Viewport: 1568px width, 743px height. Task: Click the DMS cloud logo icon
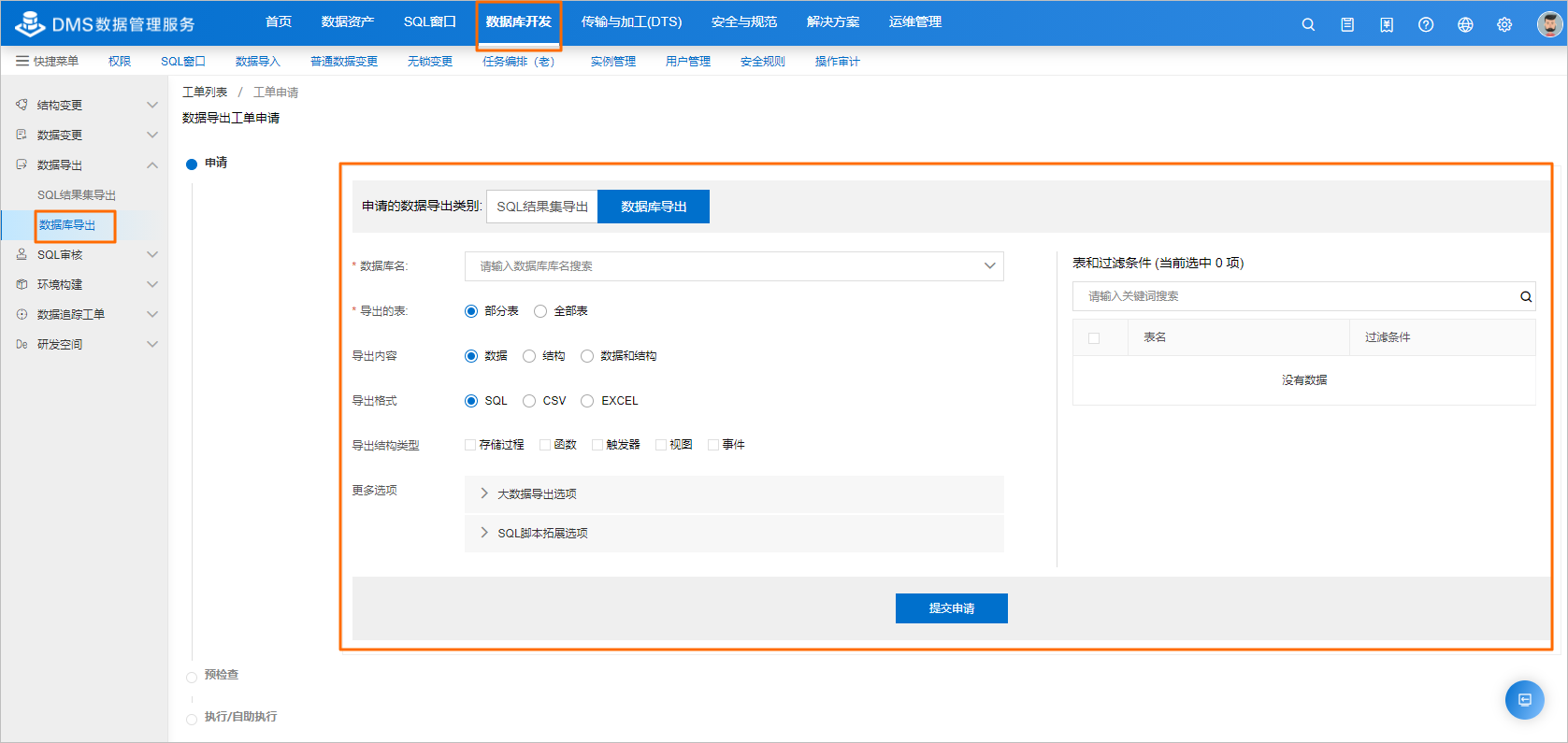pyautogui.click(x=30, y=23)
